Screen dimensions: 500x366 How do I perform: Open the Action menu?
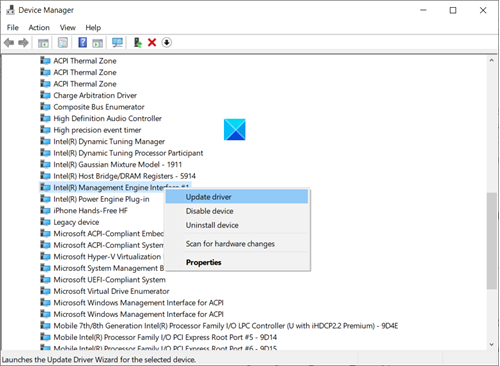(39, 28)
